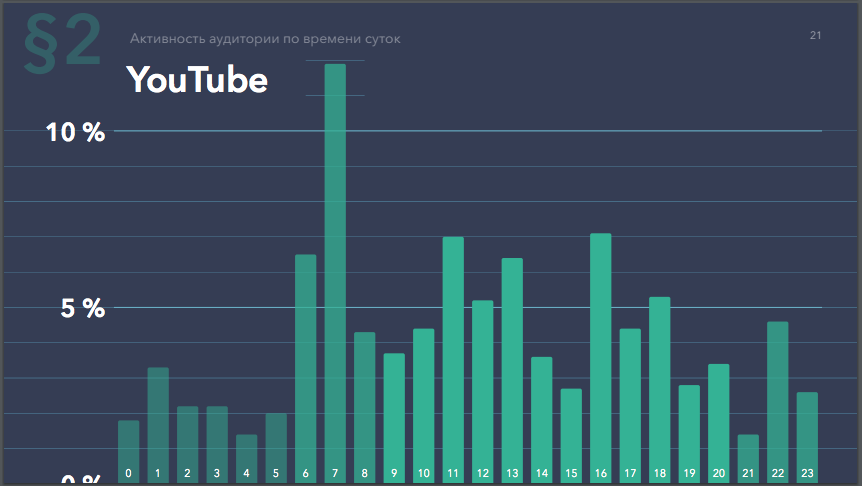
Task: Select the bar for hour 3
Action: point(217,445)
